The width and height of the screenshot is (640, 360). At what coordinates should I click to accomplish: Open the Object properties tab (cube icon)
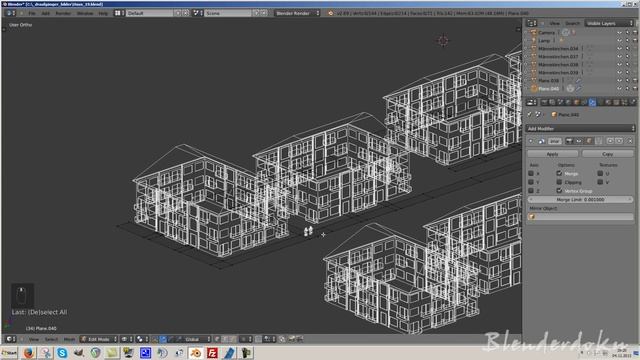click(x=576, y=102)
